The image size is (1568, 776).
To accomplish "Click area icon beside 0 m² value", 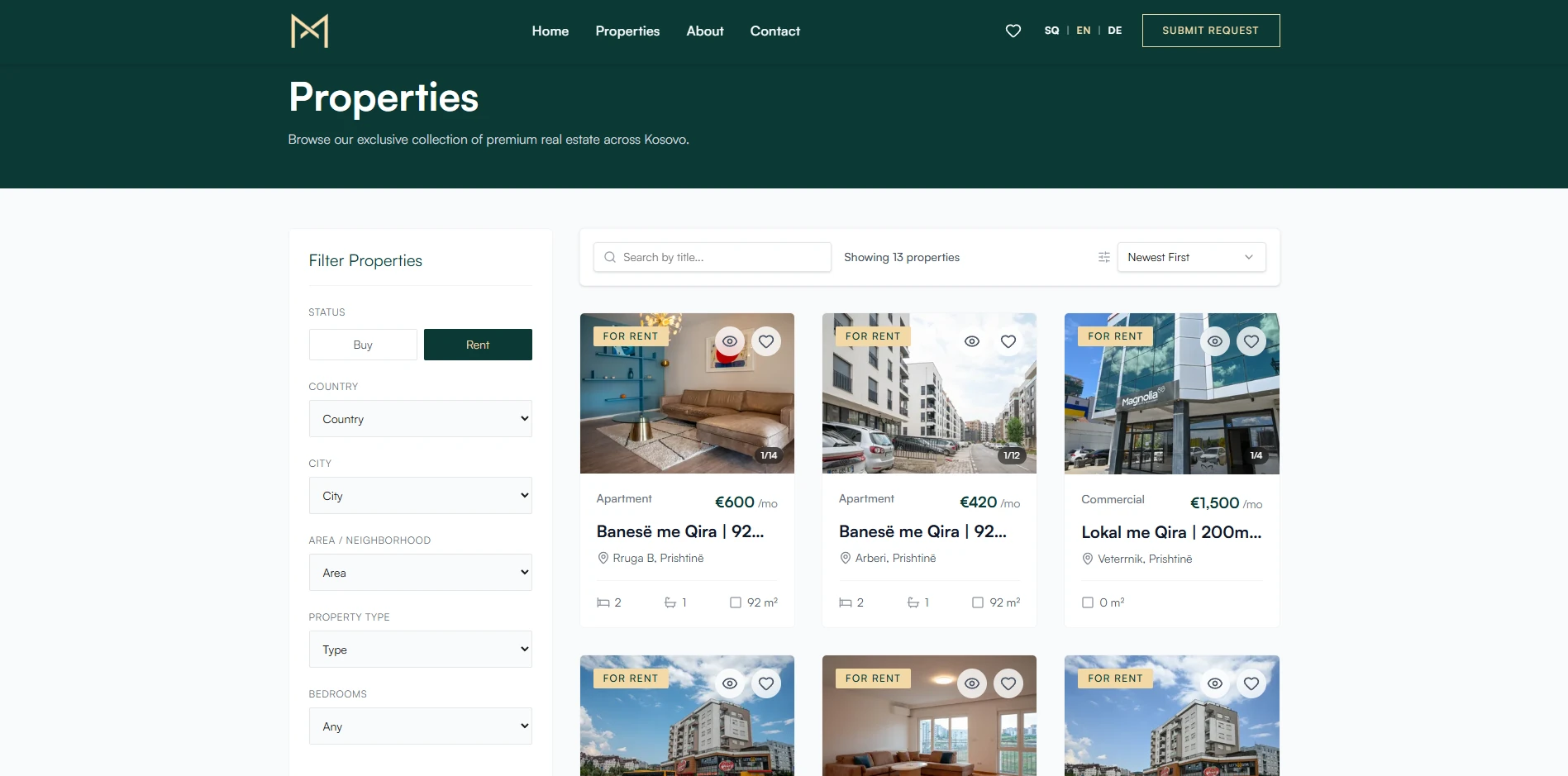I will pos(1088,602).
